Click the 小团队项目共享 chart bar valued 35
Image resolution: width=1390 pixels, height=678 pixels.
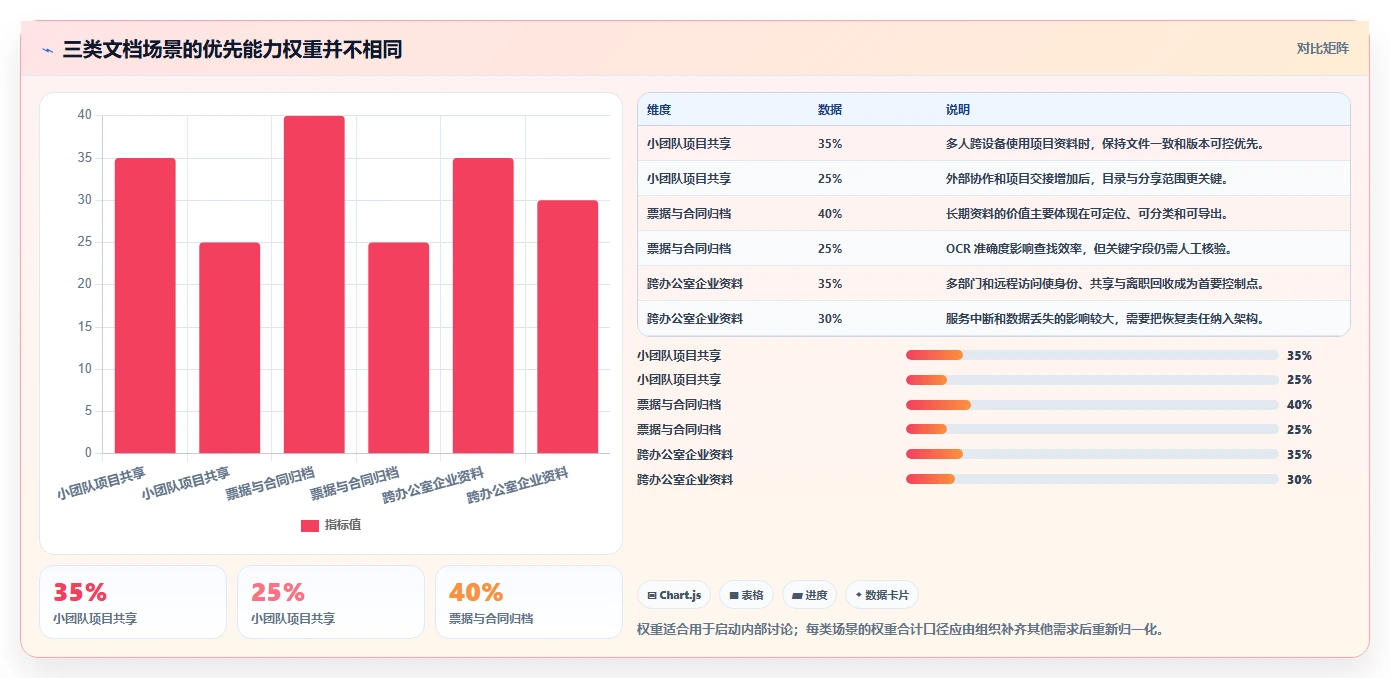click(x=145, y=306)
